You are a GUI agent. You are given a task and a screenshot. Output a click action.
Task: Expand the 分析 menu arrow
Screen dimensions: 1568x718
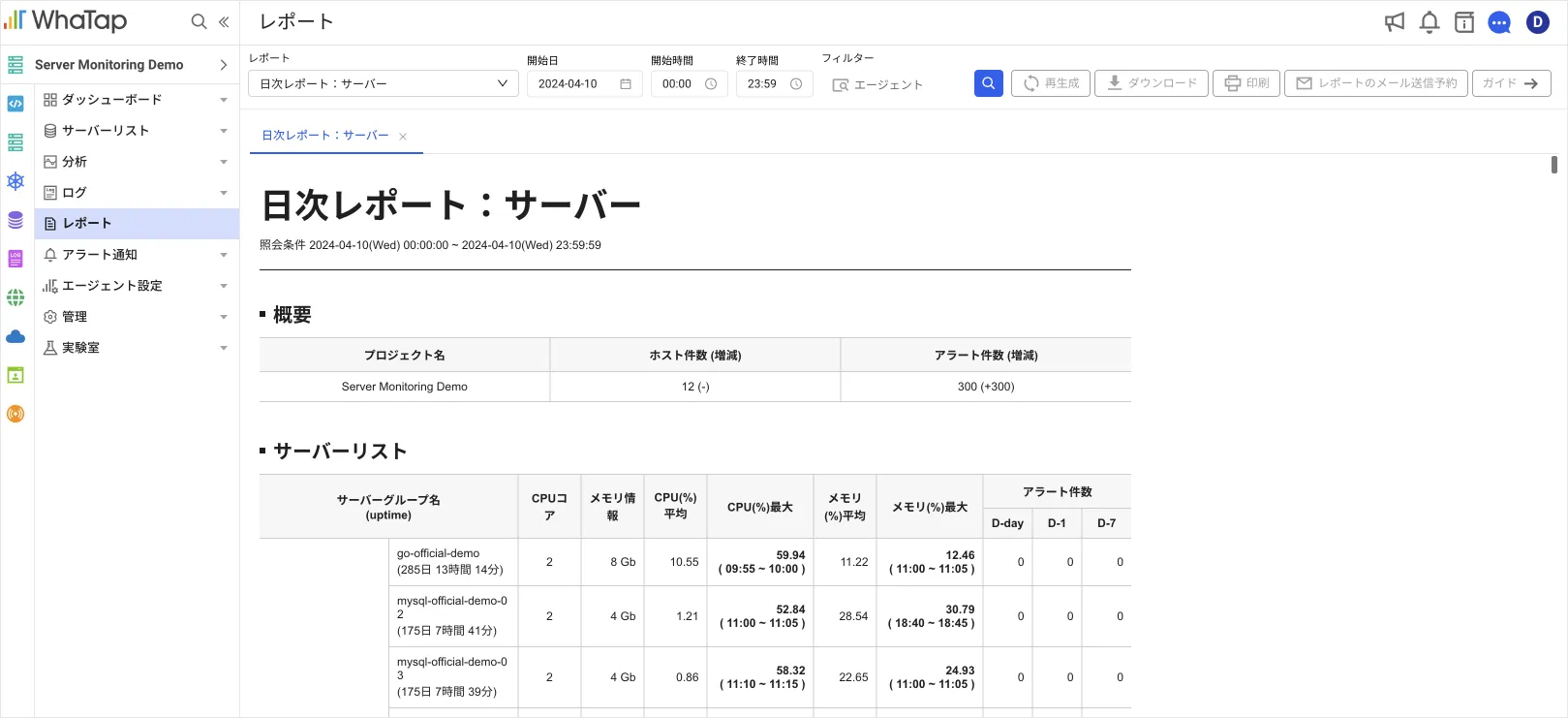click(x=224, y=162)
